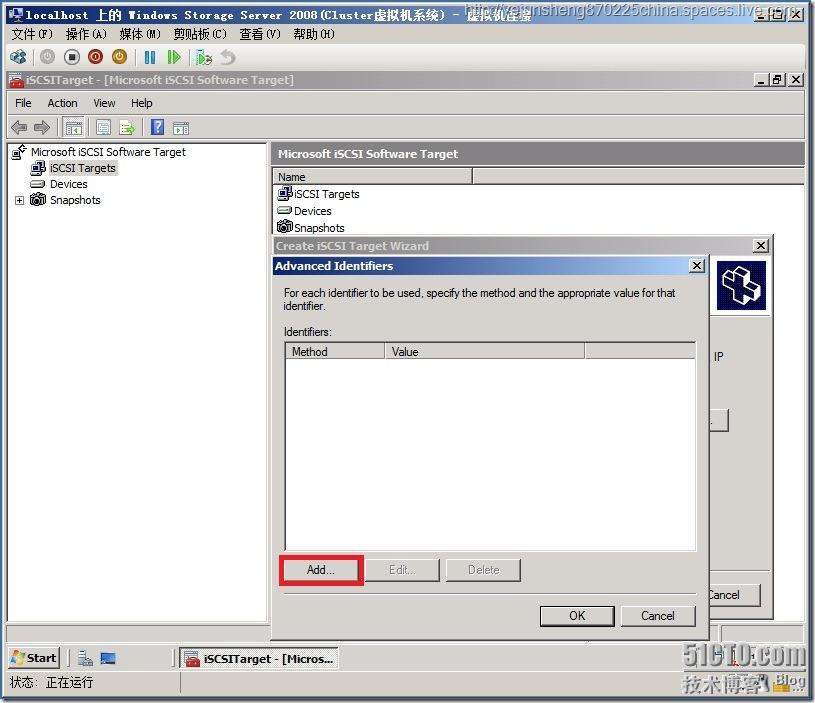Click the Add... button
This screenshot has width=815, height=703.
pos(321,570)
